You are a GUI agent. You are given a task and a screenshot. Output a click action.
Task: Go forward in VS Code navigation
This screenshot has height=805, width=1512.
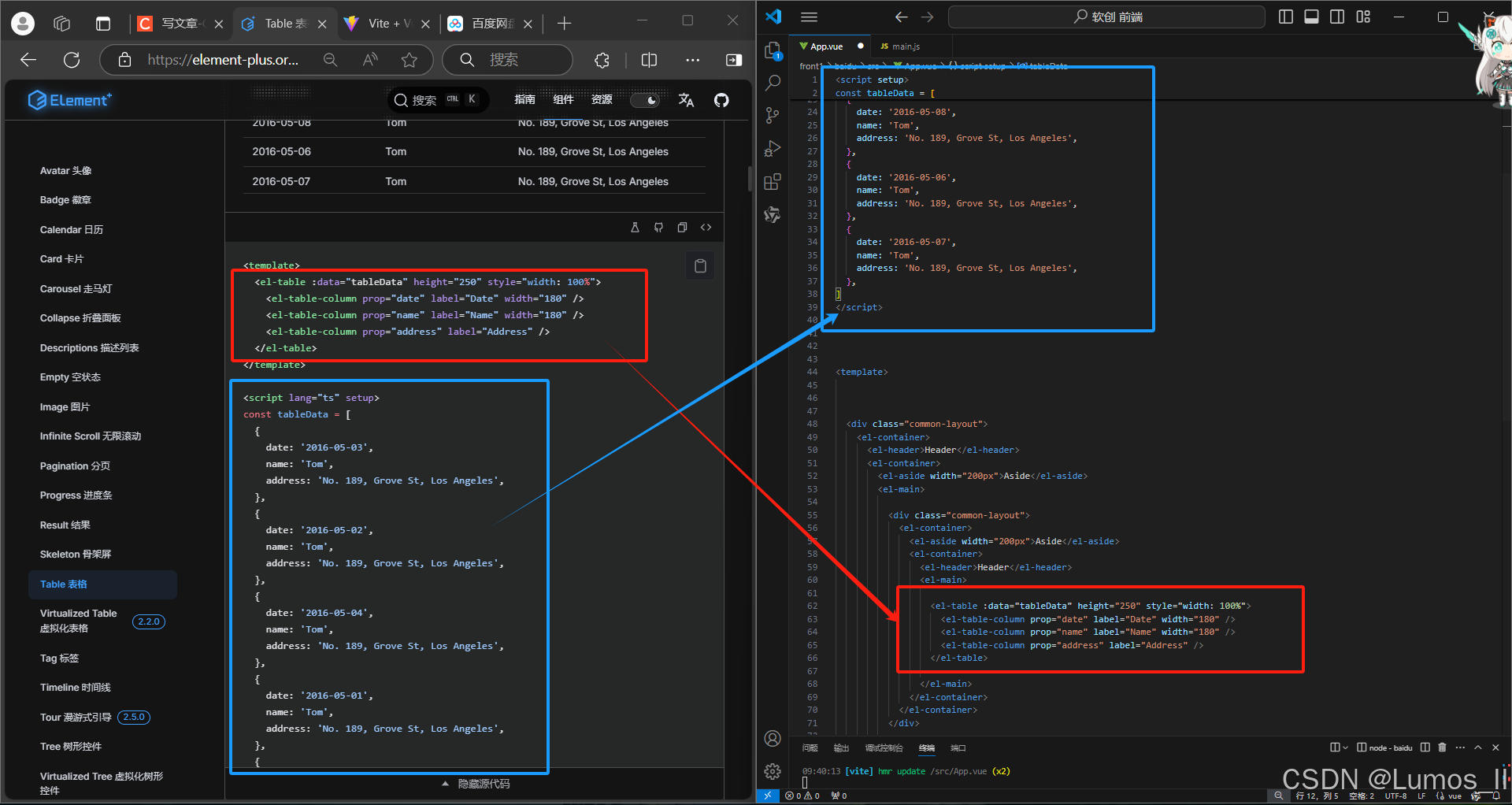[928, 17]
